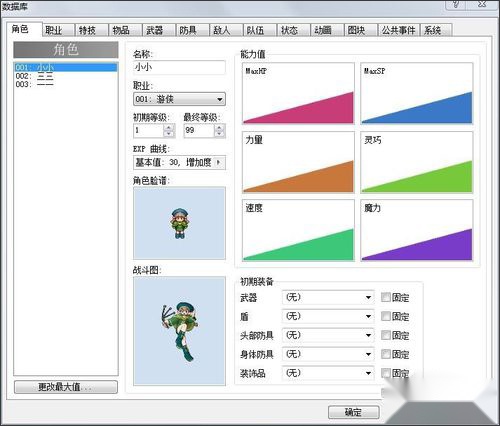This screenshot has height=426, width=500.
Task: Toggle 固定 checkbox for 装饰品
Action: tap(386, 373)
